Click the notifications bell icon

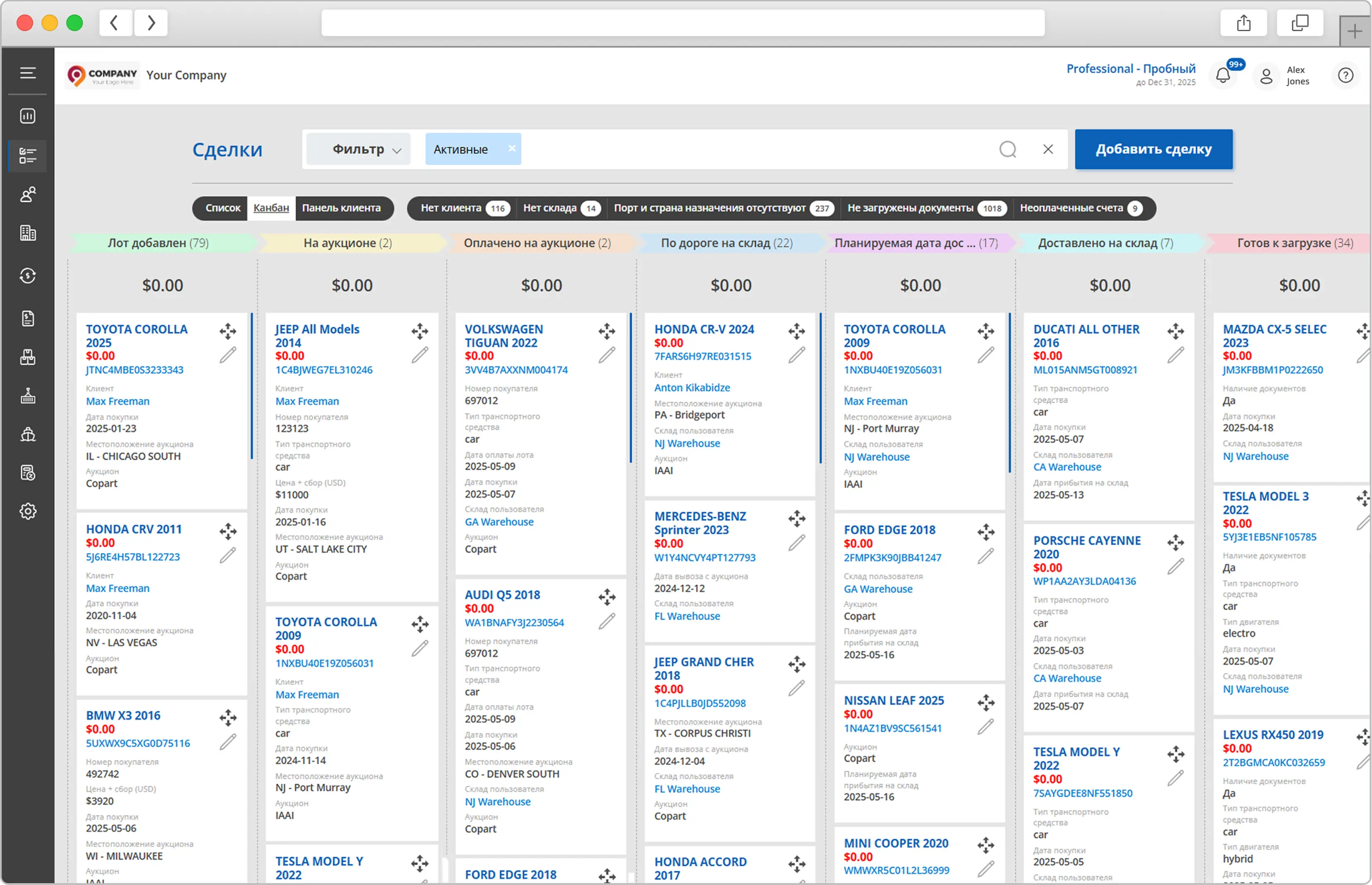[1223, 75]
